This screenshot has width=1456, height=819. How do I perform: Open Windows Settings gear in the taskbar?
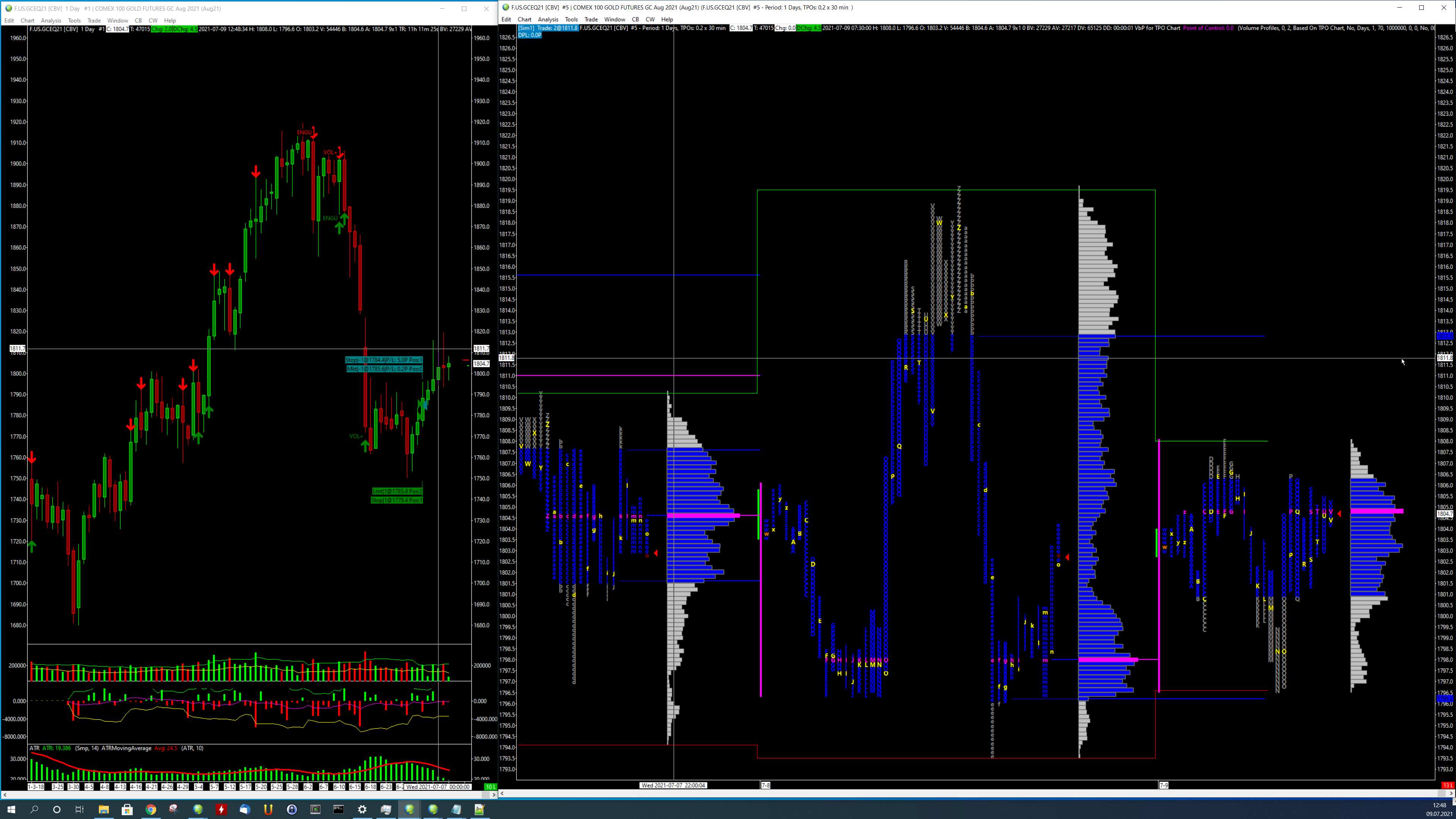click(x=362, y=810)
